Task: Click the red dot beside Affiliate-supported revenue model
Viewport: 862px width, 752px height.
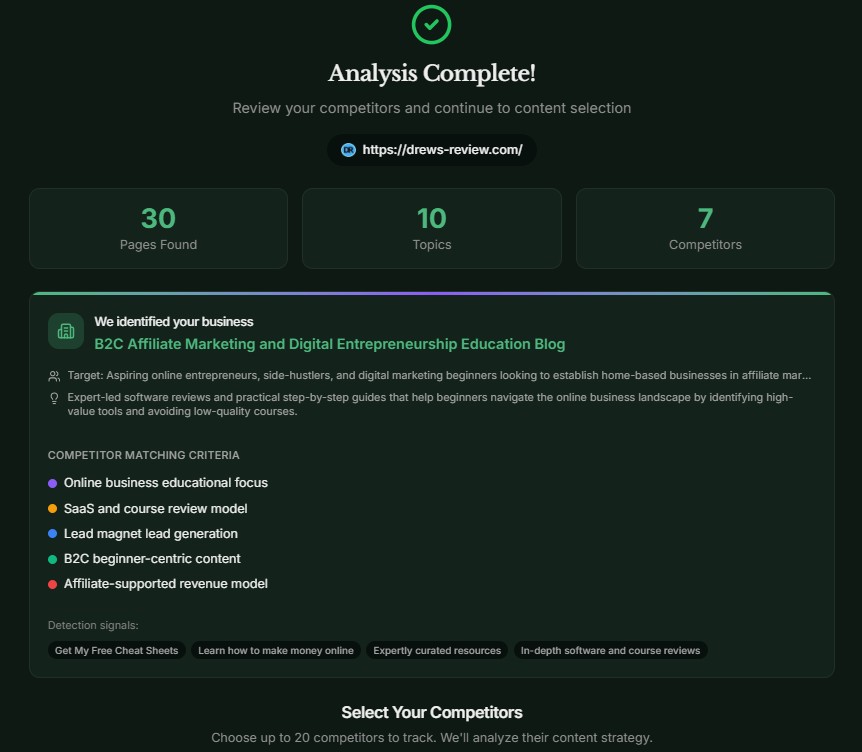Action: click(x=53, y=584)
